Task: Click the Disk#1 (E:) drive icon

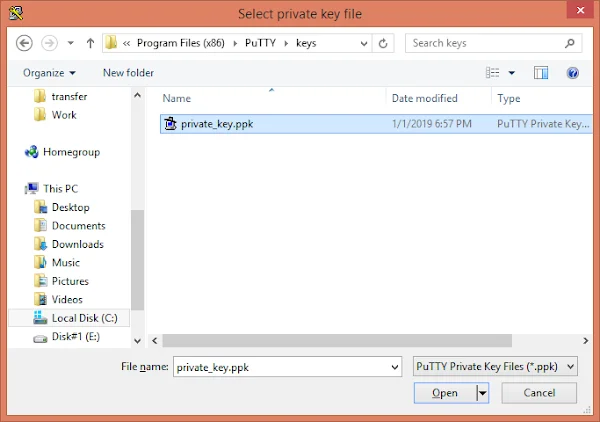Action: click(x=40, y=339)
